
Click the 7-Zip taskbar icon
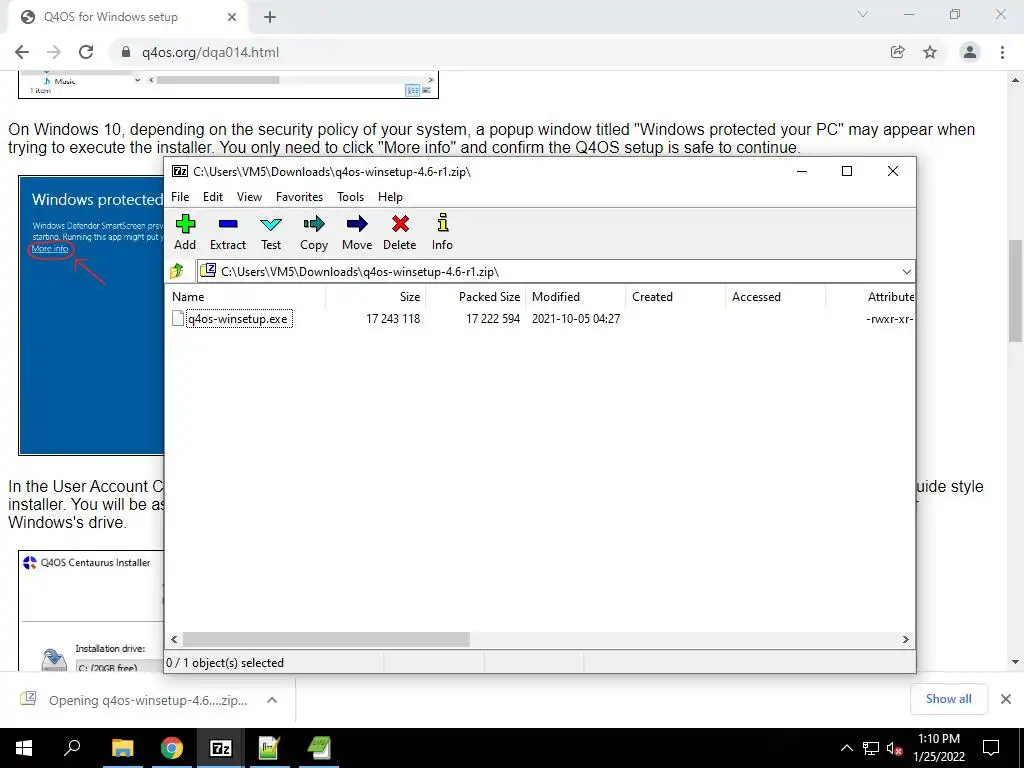coord(221,748)
